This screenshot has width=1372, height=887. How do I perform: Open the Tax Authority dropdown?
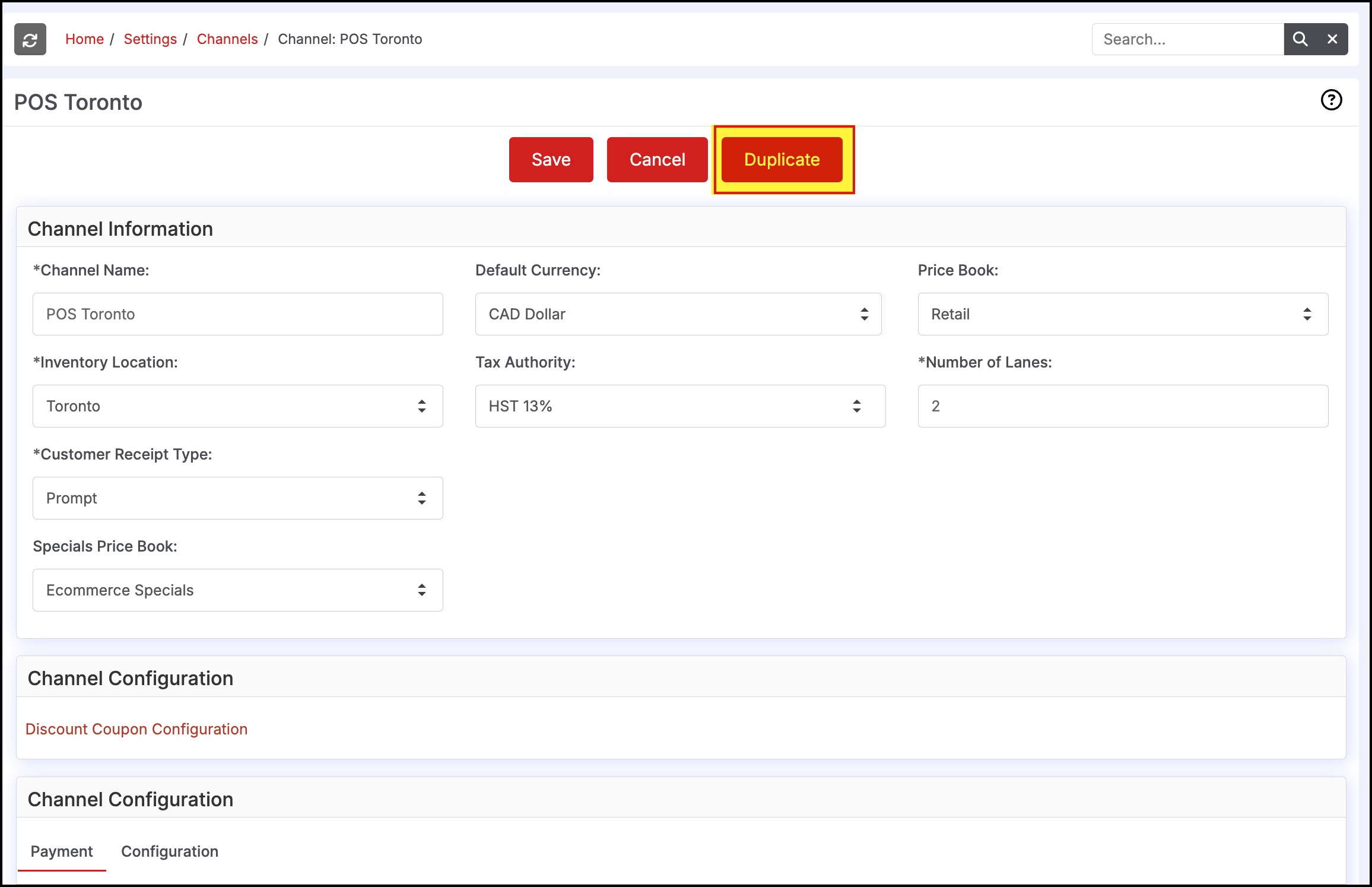(681, 406)
